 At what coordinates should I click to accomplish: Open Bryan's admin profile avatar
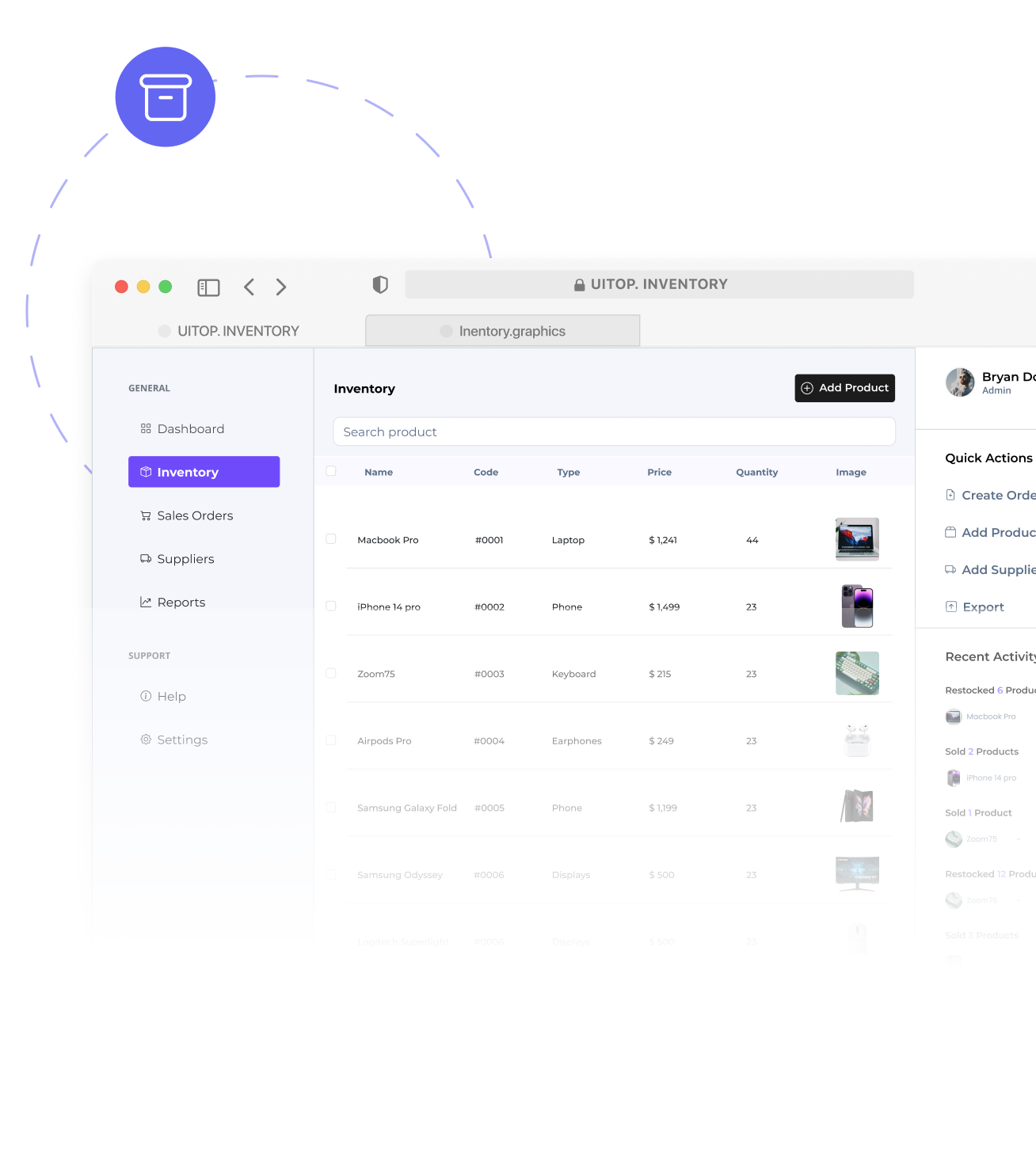960,382
